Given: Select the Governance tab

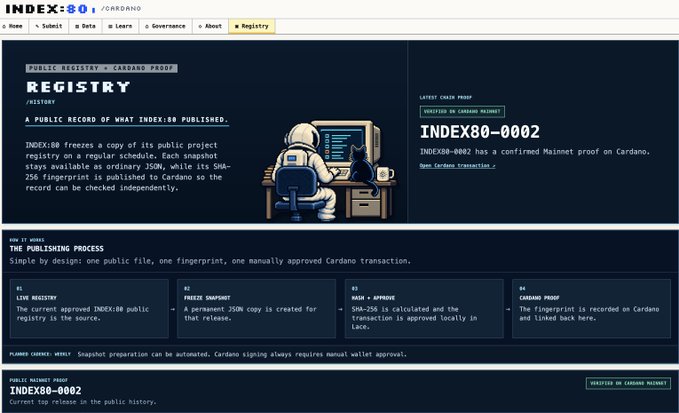Looking at the screenshot, I should coord(165,26).
